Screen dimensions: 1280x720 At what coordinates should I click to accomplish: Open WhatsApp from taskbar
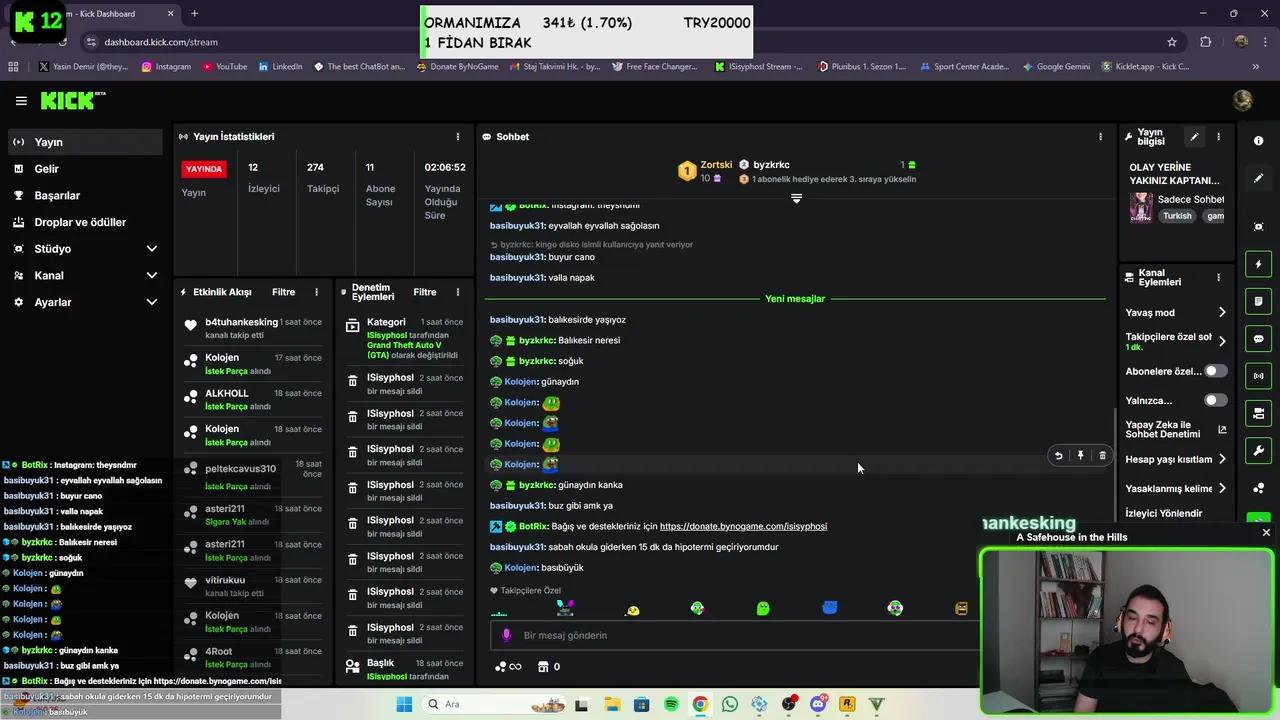(x=730, y=704)
